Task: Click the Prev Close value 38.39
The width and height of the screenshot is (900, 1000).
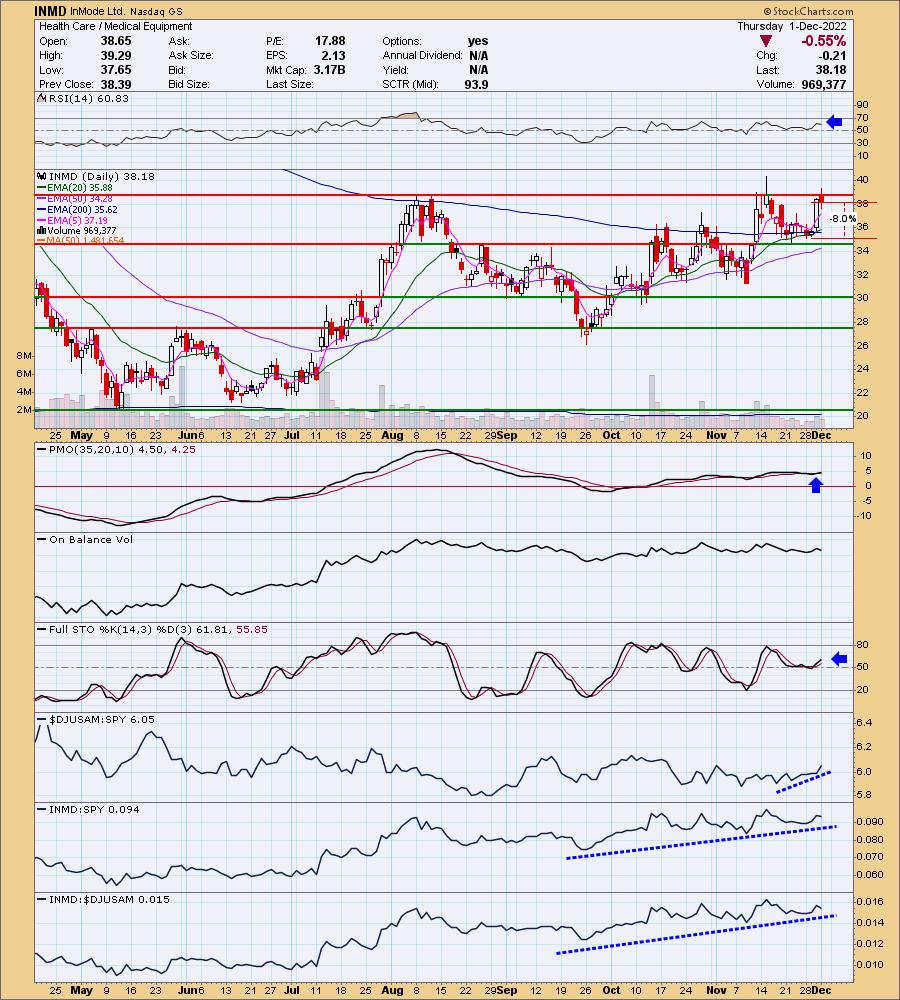Action: tap(116, 84)
